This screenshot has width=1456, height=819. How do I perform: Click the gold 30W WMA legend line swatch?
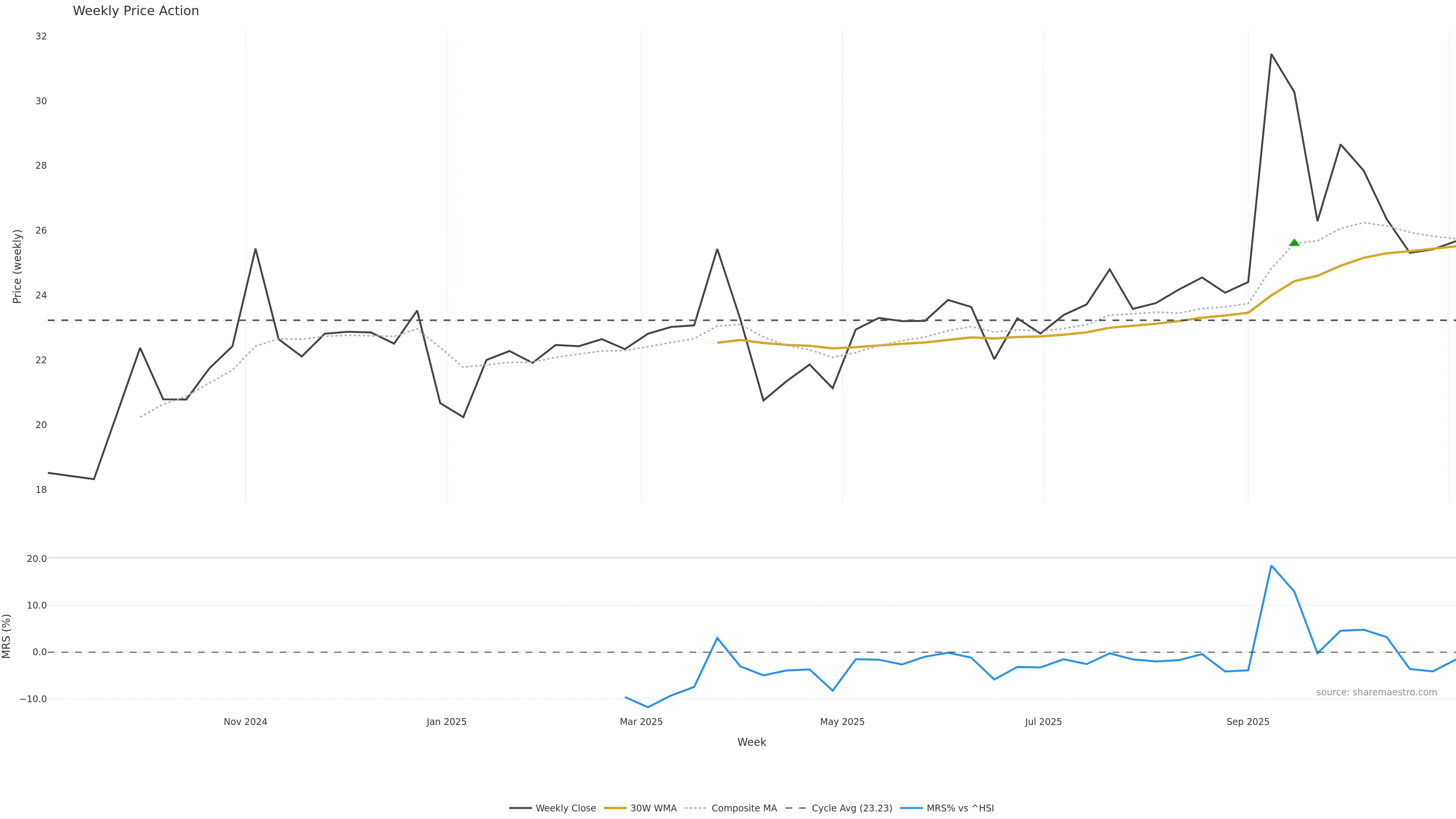(615, 808)
